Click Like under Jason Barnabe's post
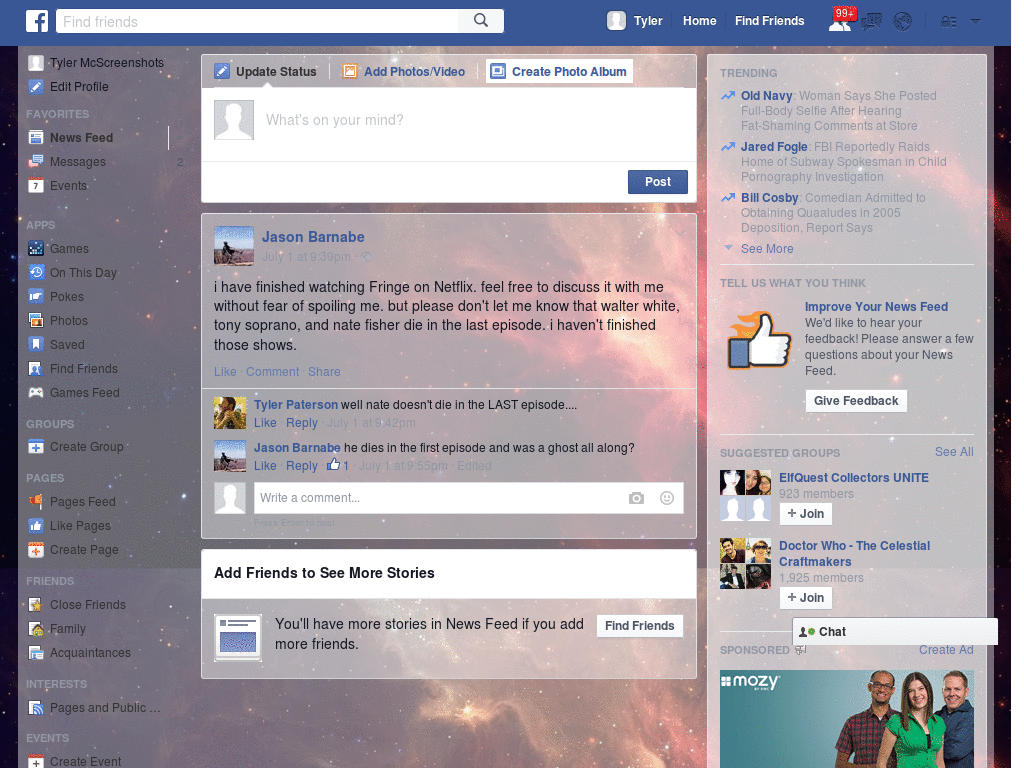 pos(225,372)
